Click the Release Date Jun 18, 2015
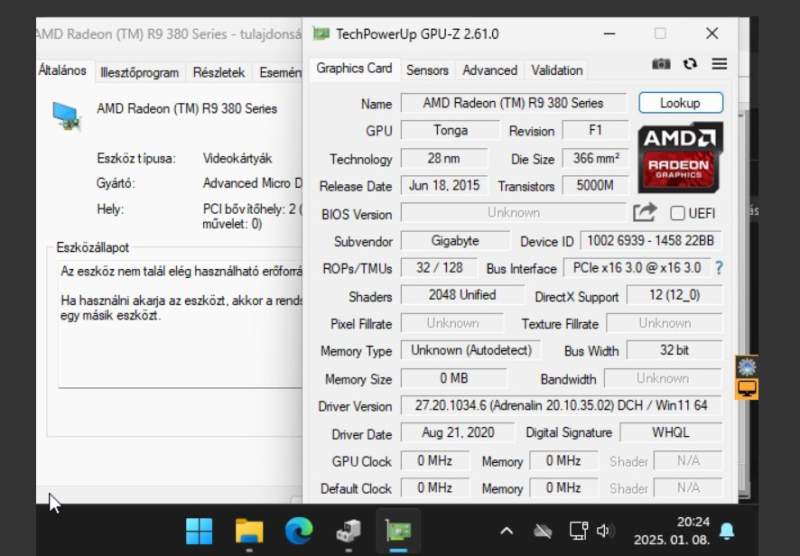 click(x=444, y=185)
